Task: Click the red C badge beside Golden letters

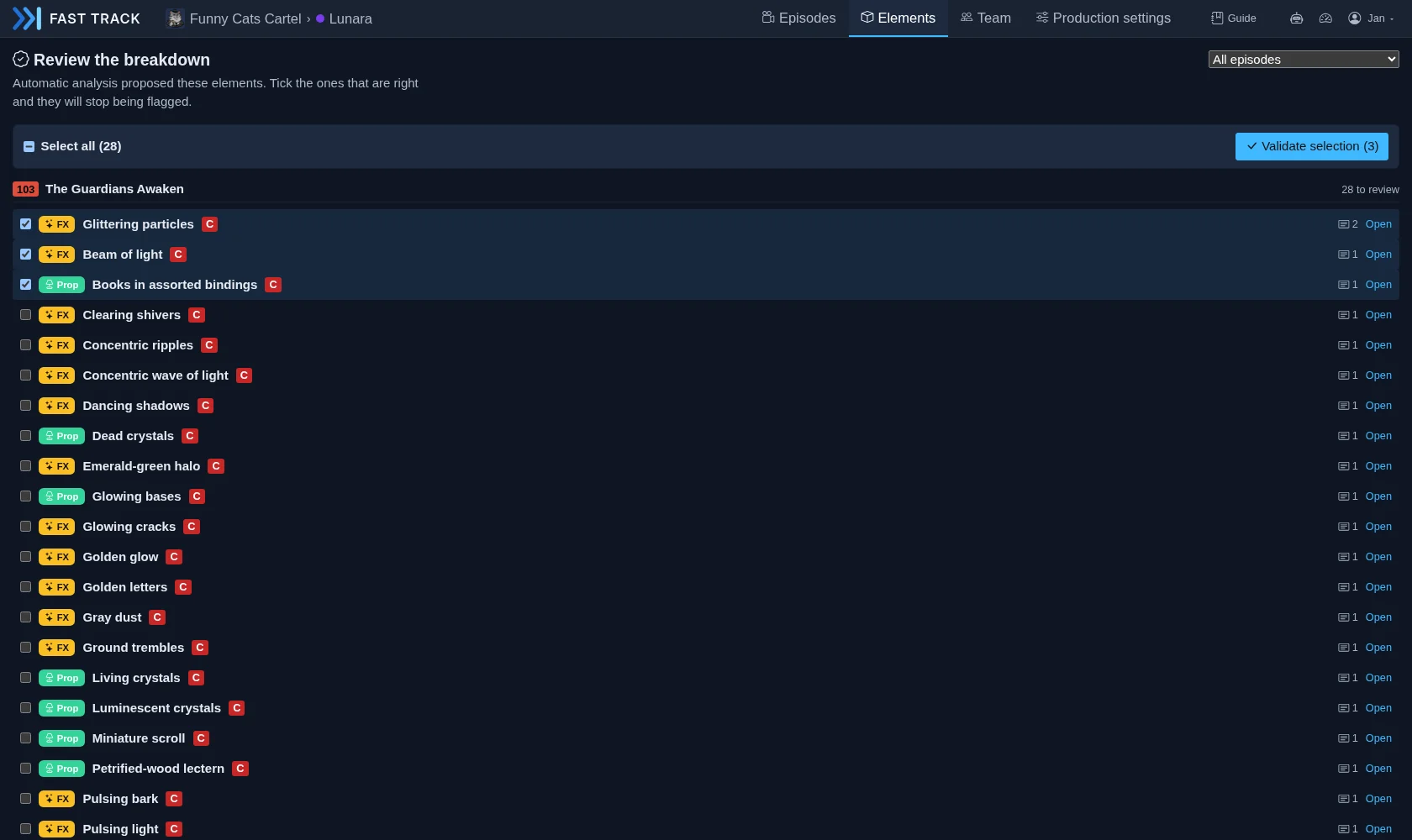Action: click(183, 587)
